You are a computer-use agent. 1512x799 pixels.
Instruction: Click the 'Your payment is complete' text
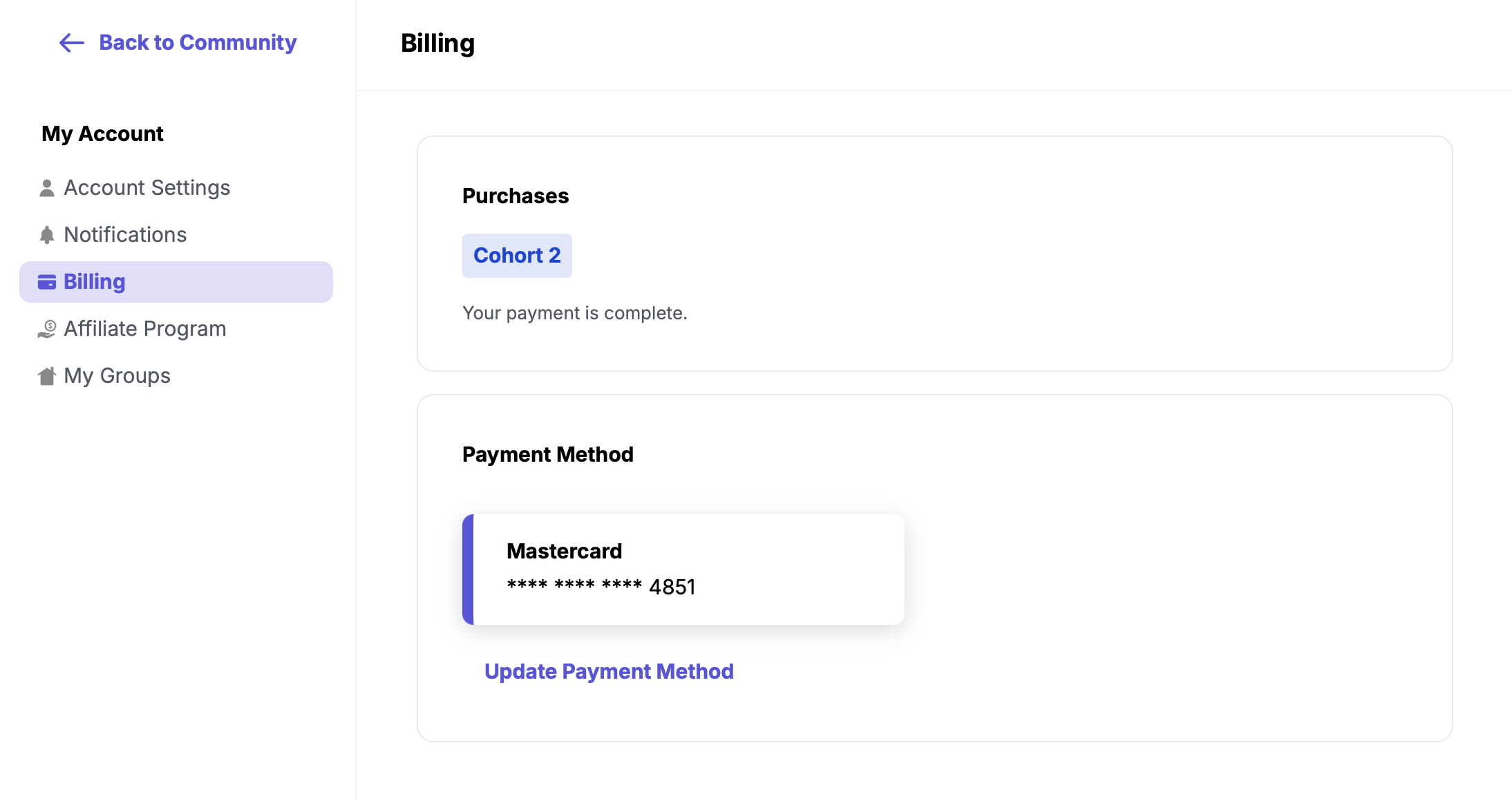coord(575,313)
